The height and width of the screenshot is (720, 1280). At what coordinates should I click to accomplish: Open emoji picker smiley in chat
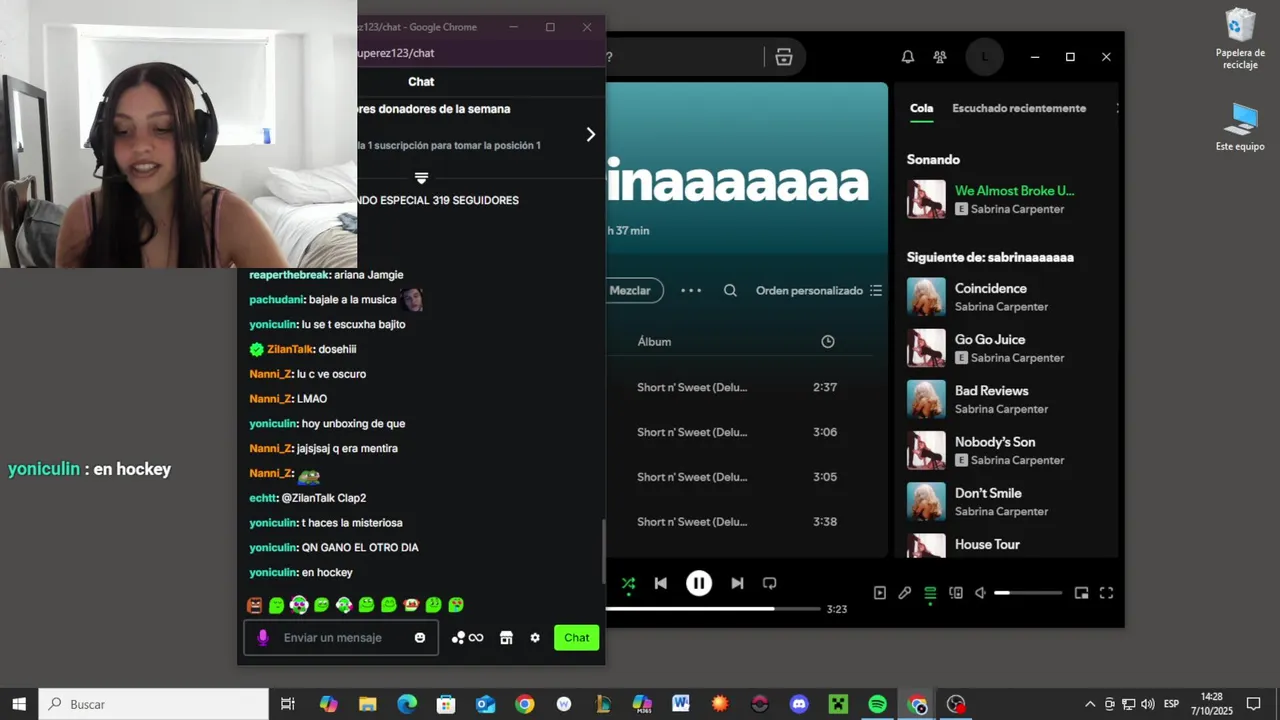(x=420, y=637)
